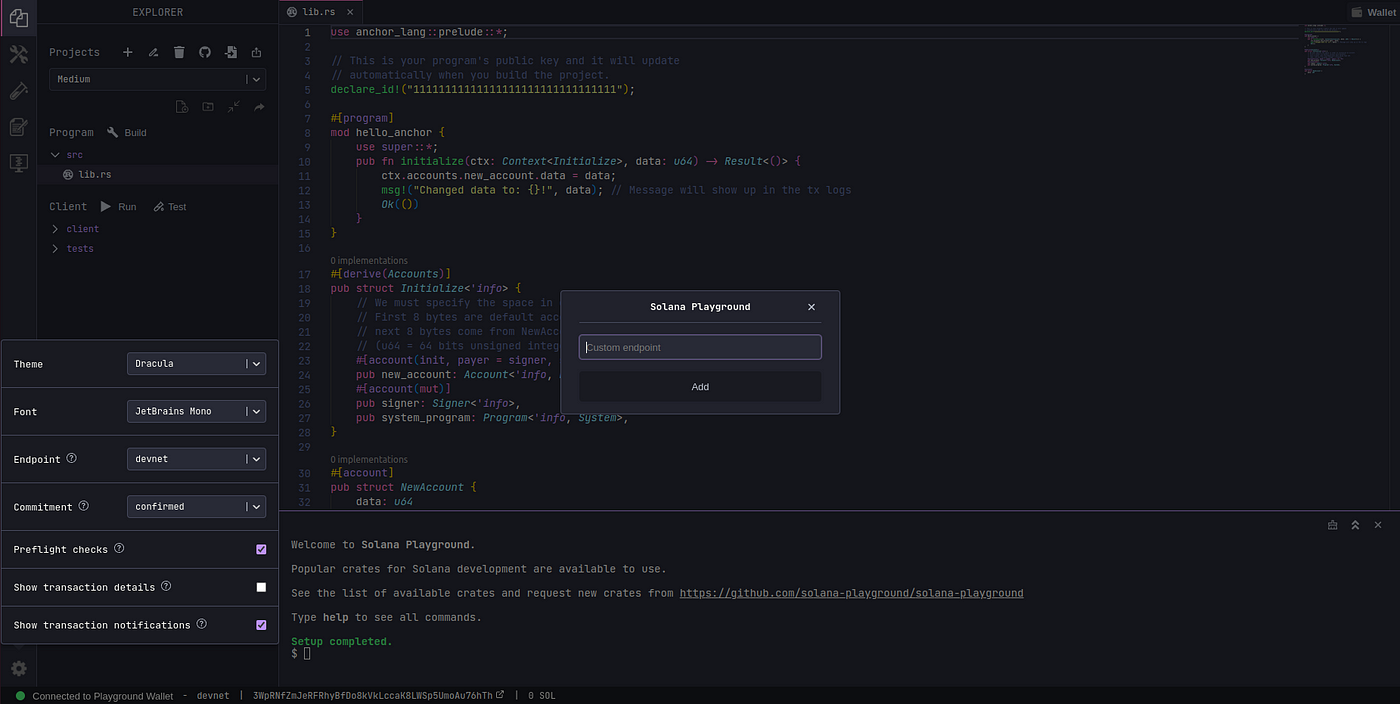Select lib.rs in the explorer tree
Viewport: 1400px width, 704px height.
coord(93,174)
